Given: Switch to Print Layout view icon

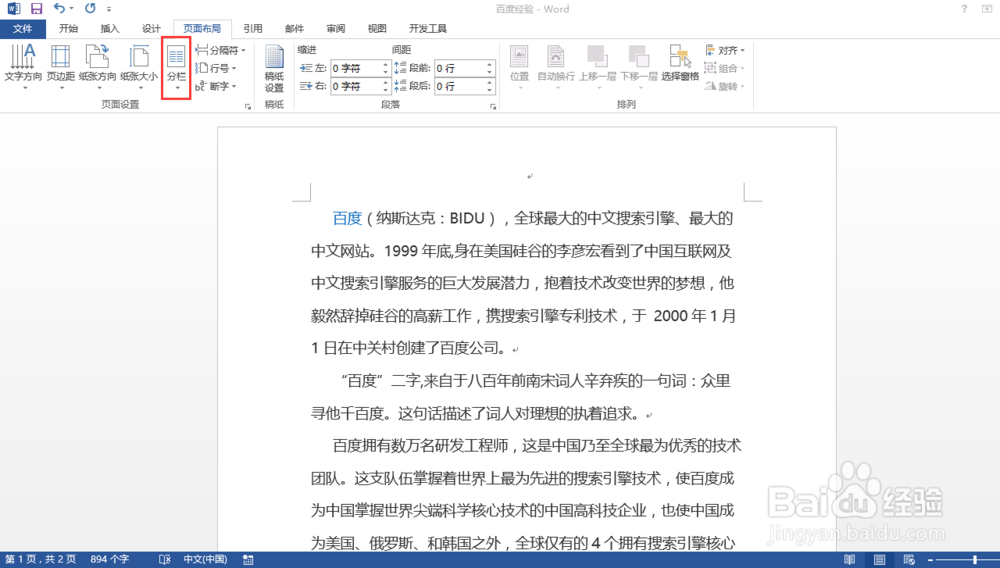Looking at the screenshot, I should click(x=879, y=560).
